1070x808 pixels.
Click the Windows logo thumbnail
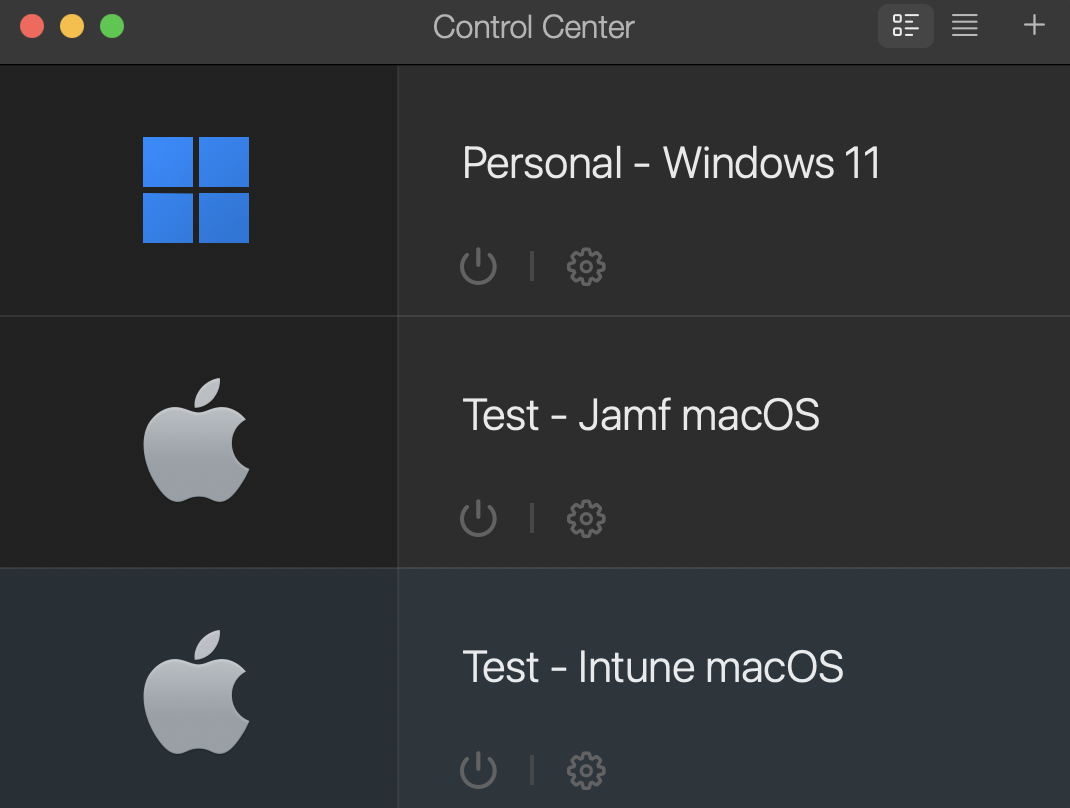pyautogui.click(x=196, y=190)
